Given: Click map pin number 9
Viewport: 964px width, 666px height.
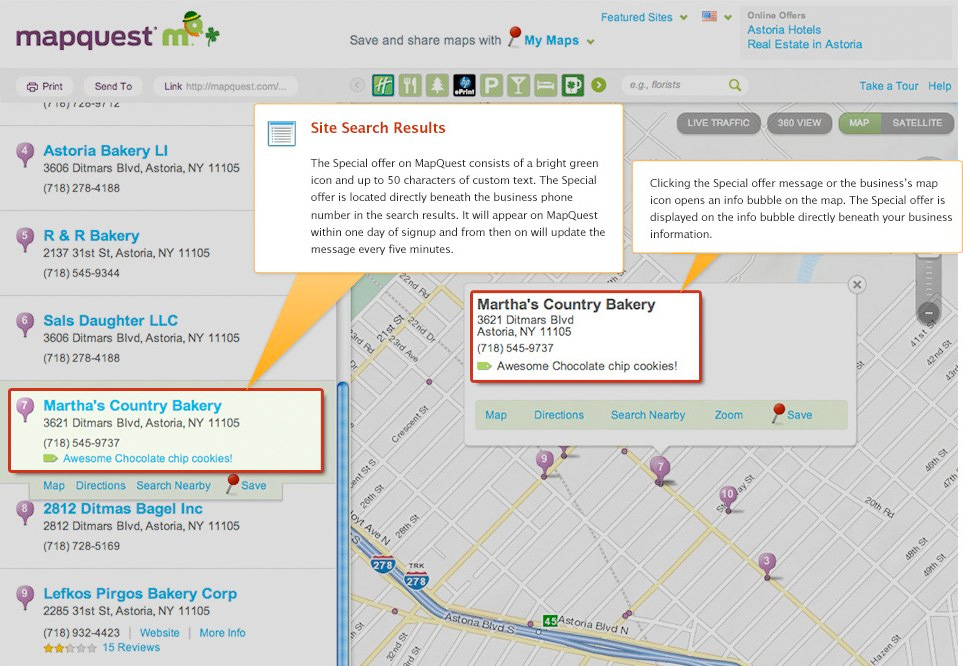Looking at the screenshot, I should click(x=544, y=462).
